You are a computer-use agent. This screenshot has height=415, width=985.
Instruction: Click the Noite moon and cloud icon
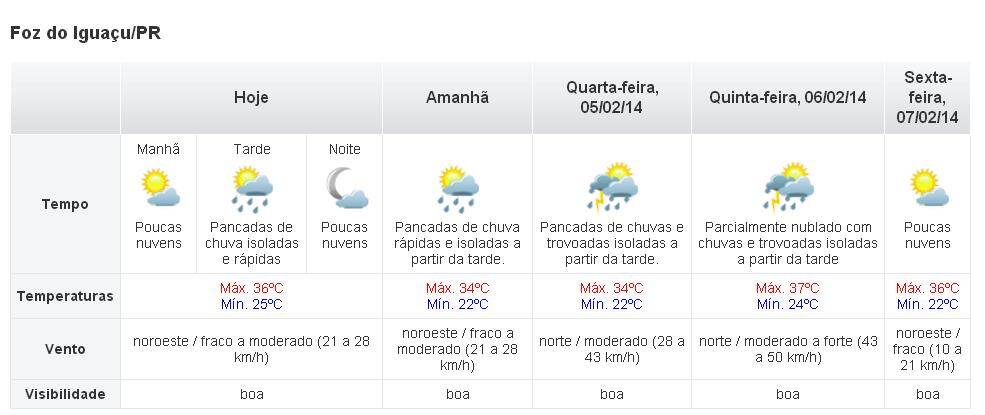[x=346, y=188]
